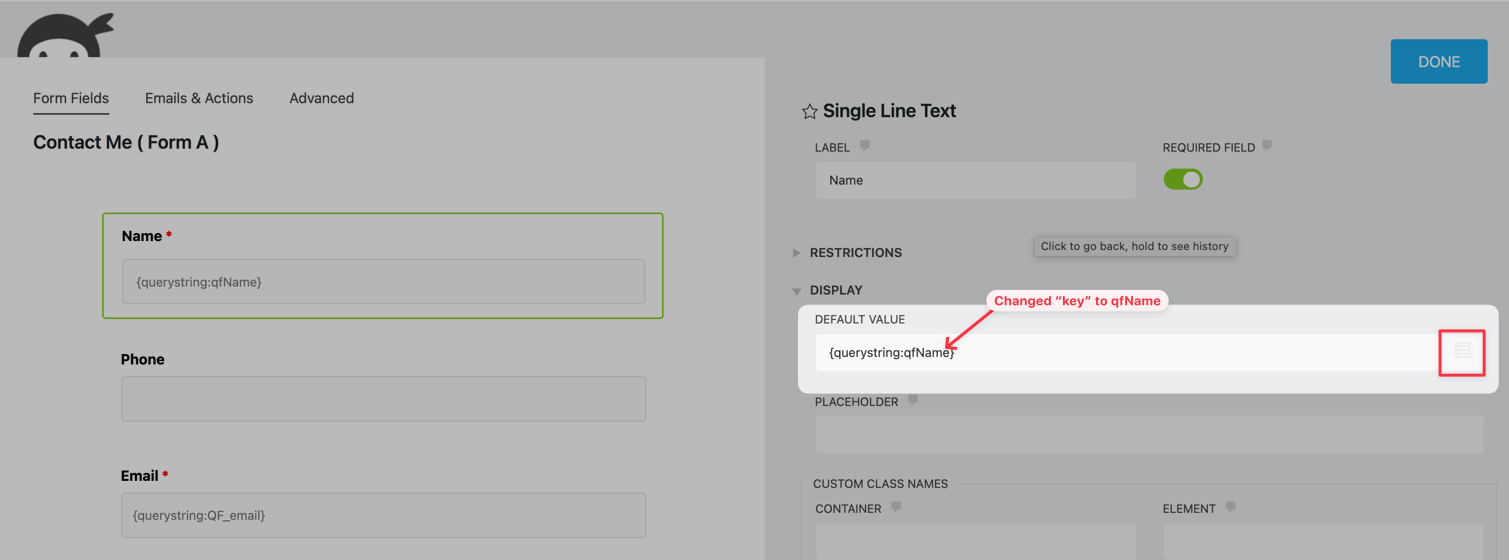Open the merge tags icon in Default Value

[1462, 352]
